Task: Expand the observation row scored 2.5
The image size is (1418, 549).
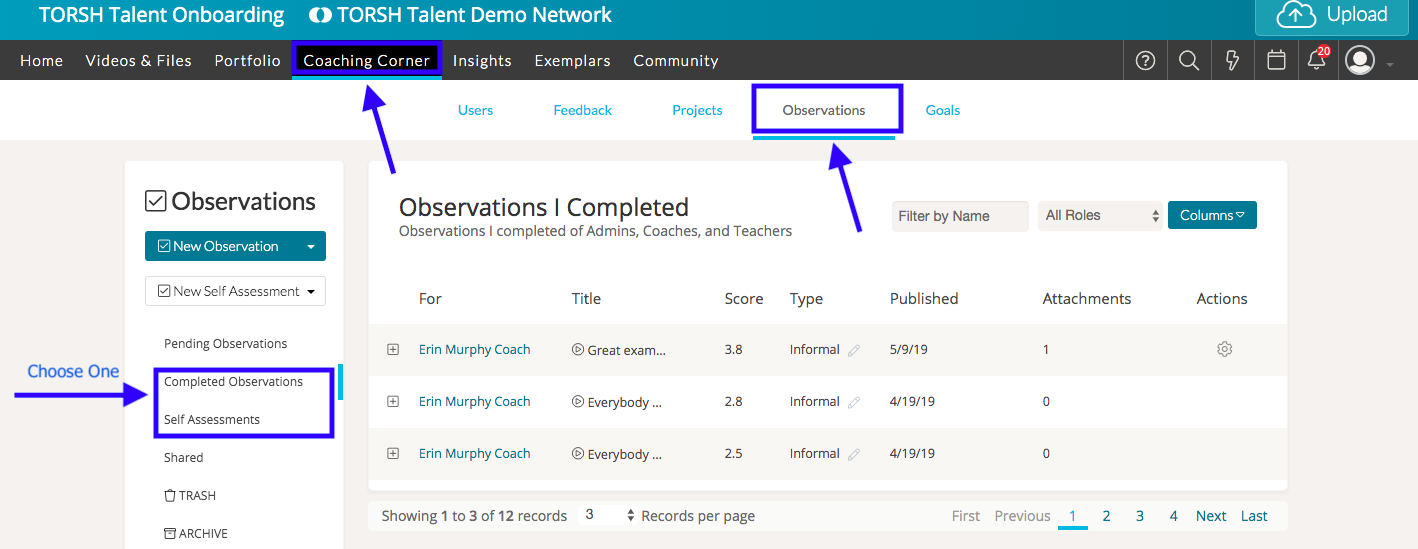Action: pos(393,453)
